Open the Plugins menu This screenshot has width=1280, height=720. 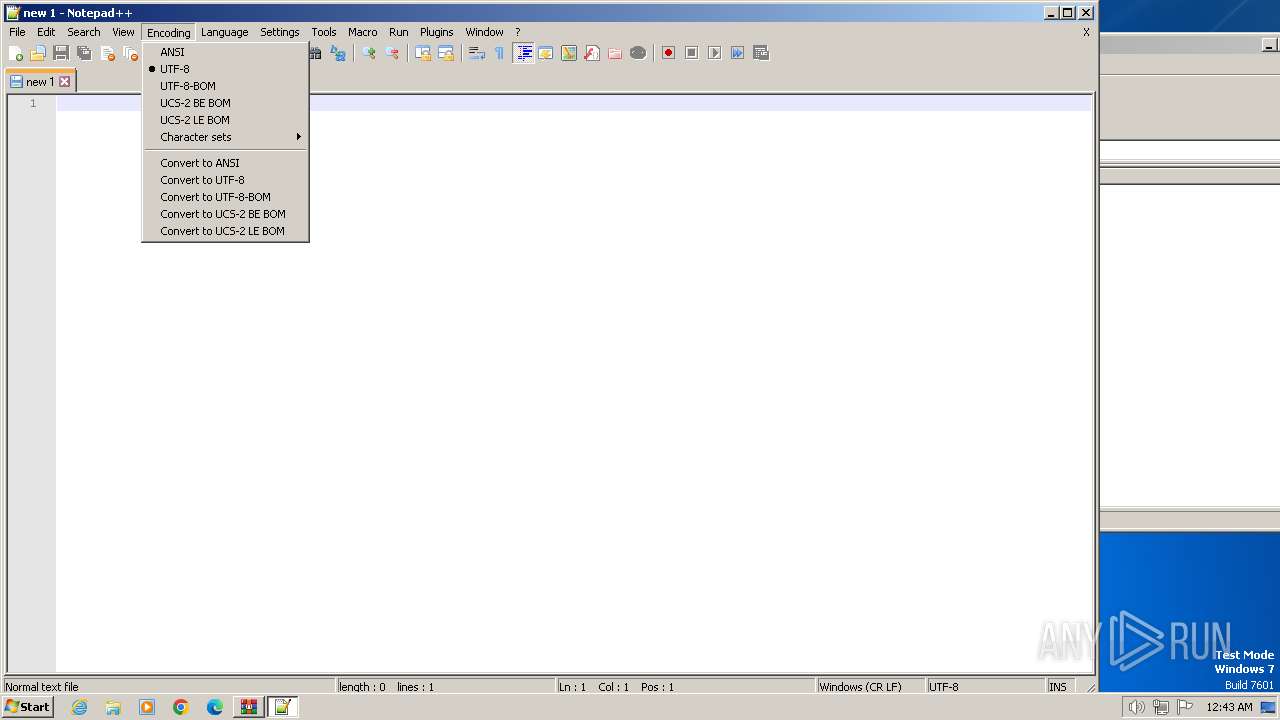(437, 32)
